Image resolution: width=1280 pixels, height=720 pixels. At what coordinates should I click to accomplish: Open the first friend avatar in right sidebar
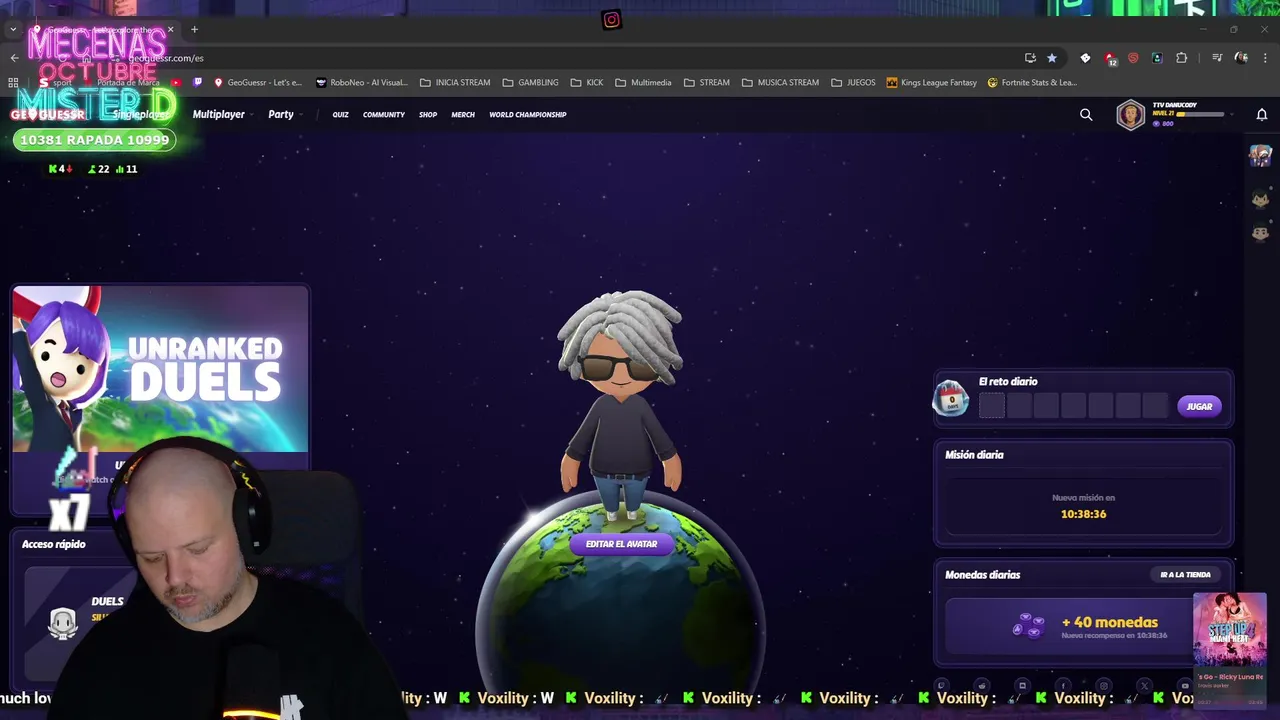pos(1260,155)
